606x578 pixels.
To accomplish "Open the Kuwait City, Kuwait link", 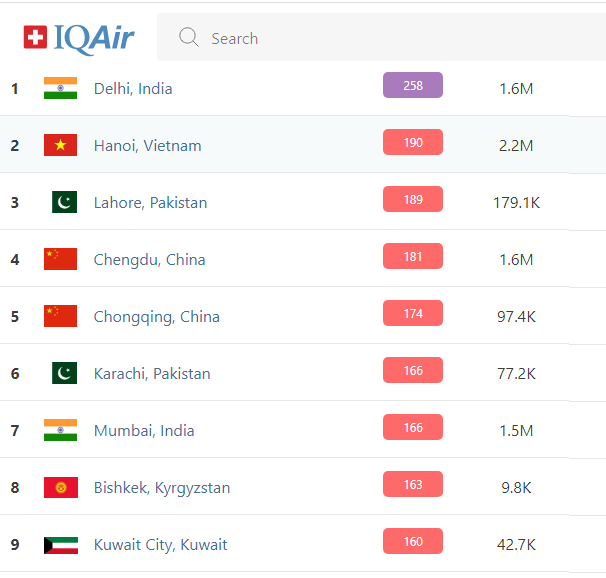I will coord(160,544).
